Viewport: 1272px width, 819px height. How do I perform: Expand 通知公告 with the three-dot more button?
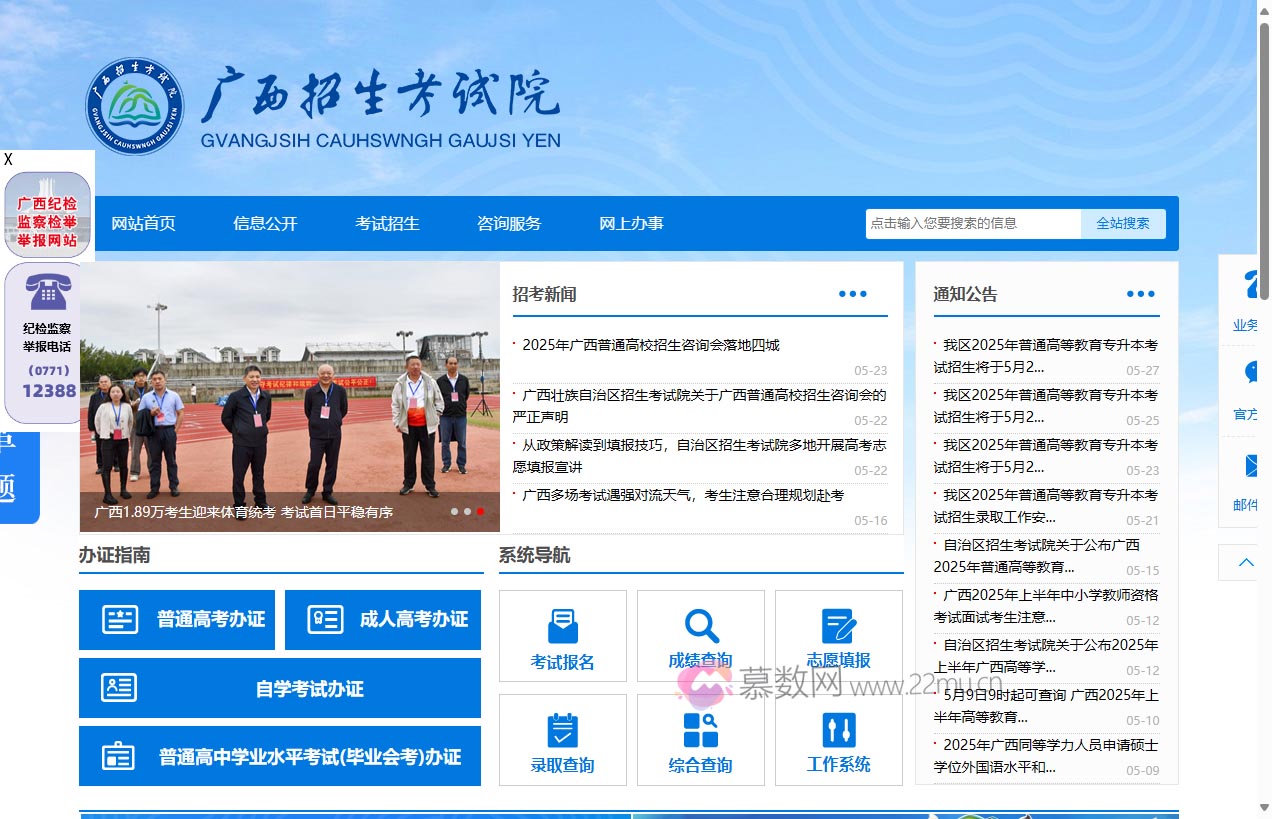(x=1140, y=294)
